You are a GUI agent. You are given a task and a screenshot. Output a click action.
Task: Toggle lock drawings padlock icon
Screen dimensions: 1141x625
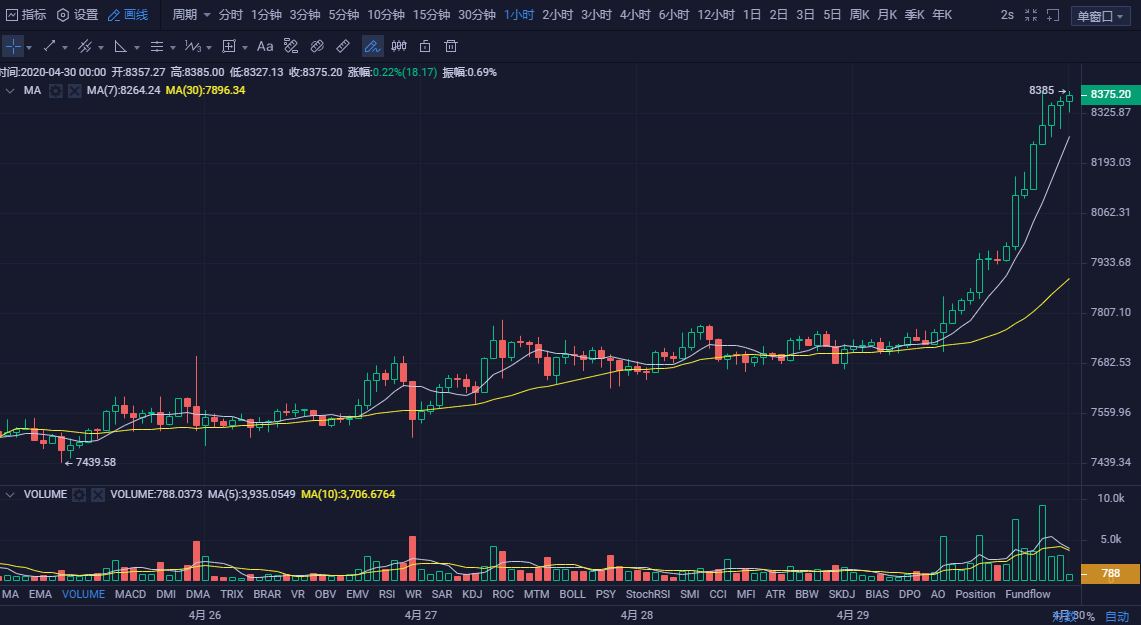425,47
